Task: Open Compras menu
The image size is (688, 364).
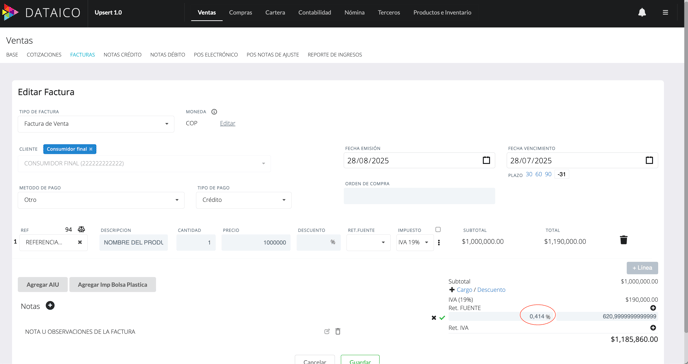Action: coord(240,13)
